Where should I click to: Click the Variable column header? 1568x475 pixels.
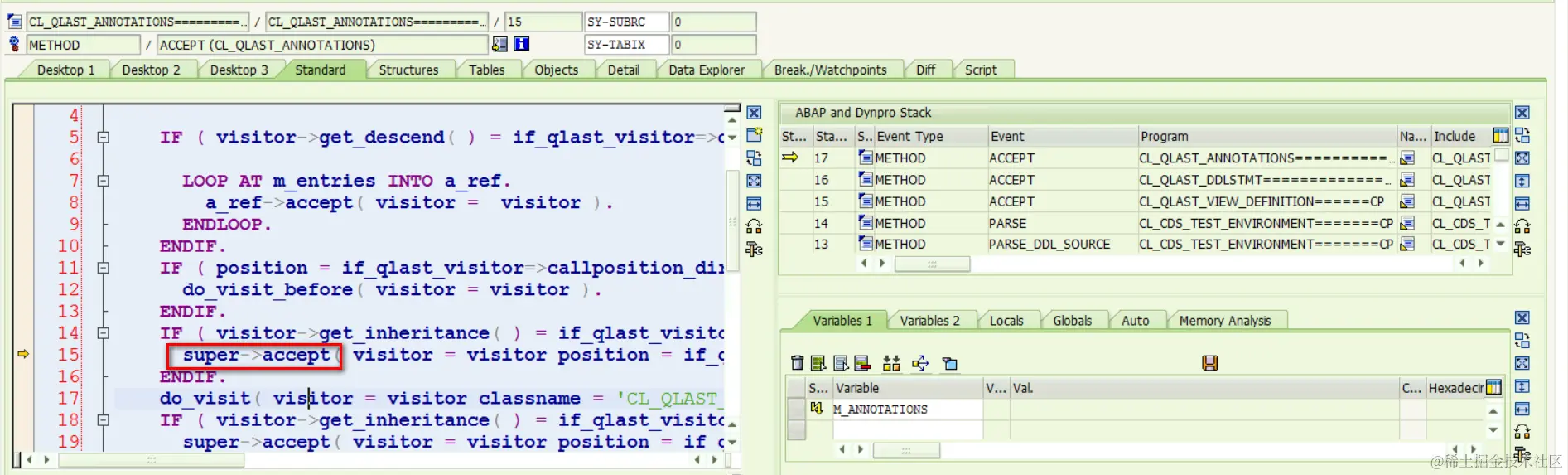907,388
